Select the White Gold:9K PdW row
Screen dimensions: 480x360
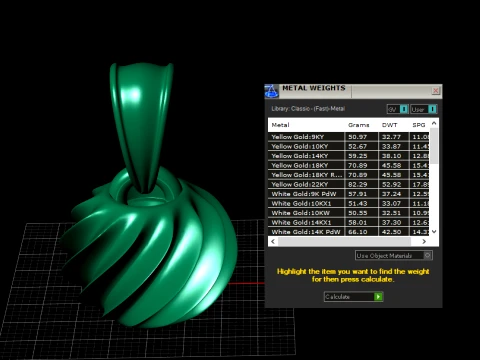point(349,194)
